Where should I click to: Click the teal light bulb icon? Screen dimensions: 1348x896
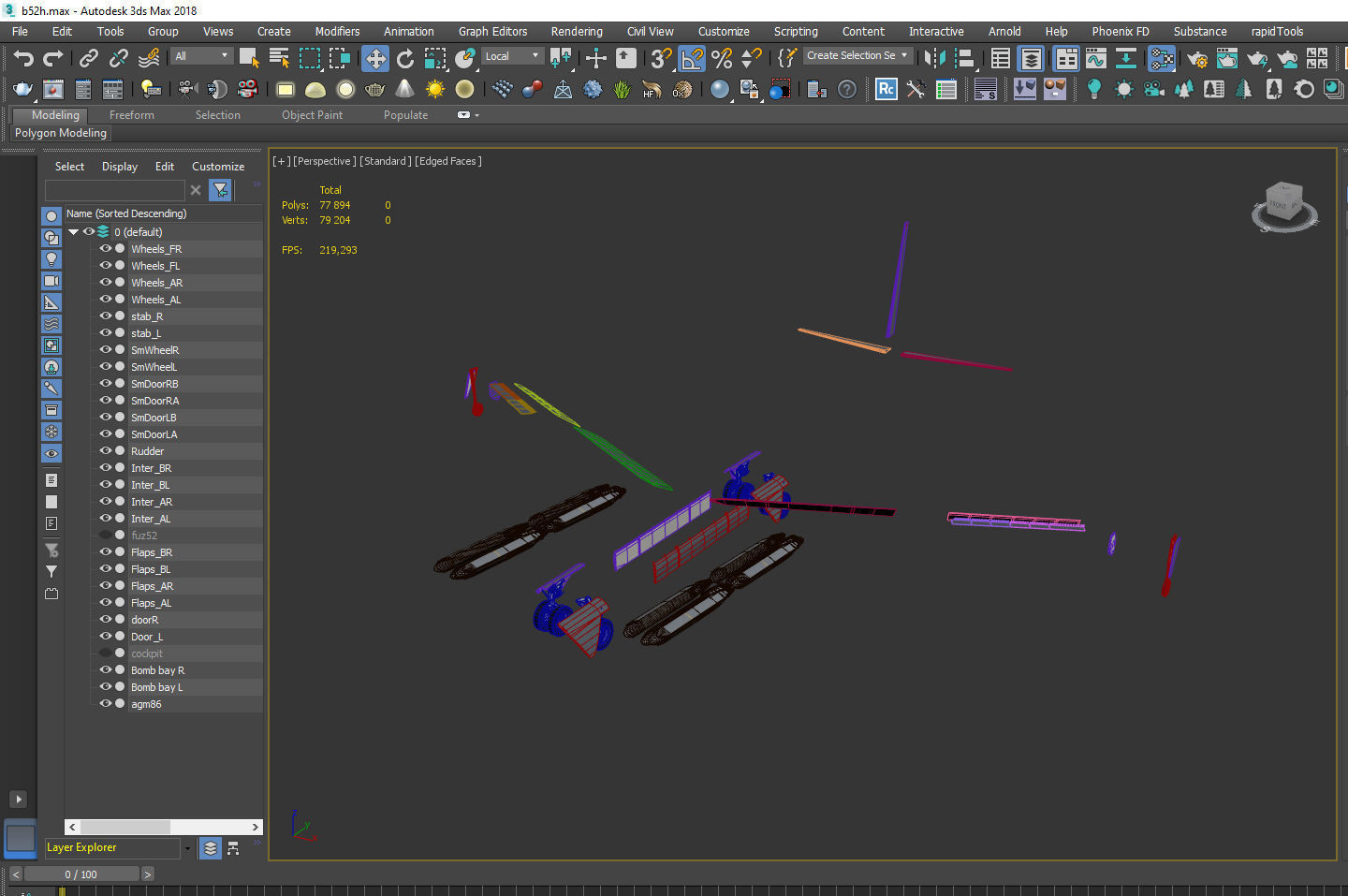[x=1093, y=89]
